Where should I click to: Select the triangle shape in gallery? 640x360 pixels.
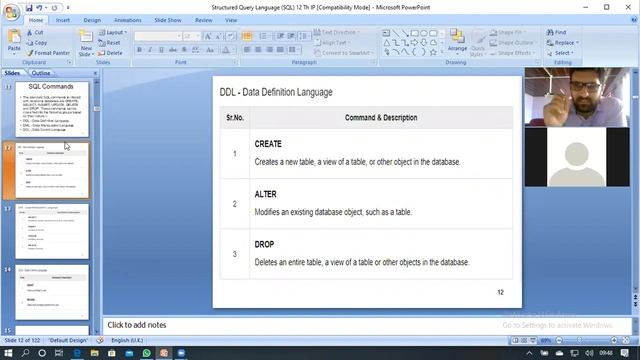click(386, 42)
